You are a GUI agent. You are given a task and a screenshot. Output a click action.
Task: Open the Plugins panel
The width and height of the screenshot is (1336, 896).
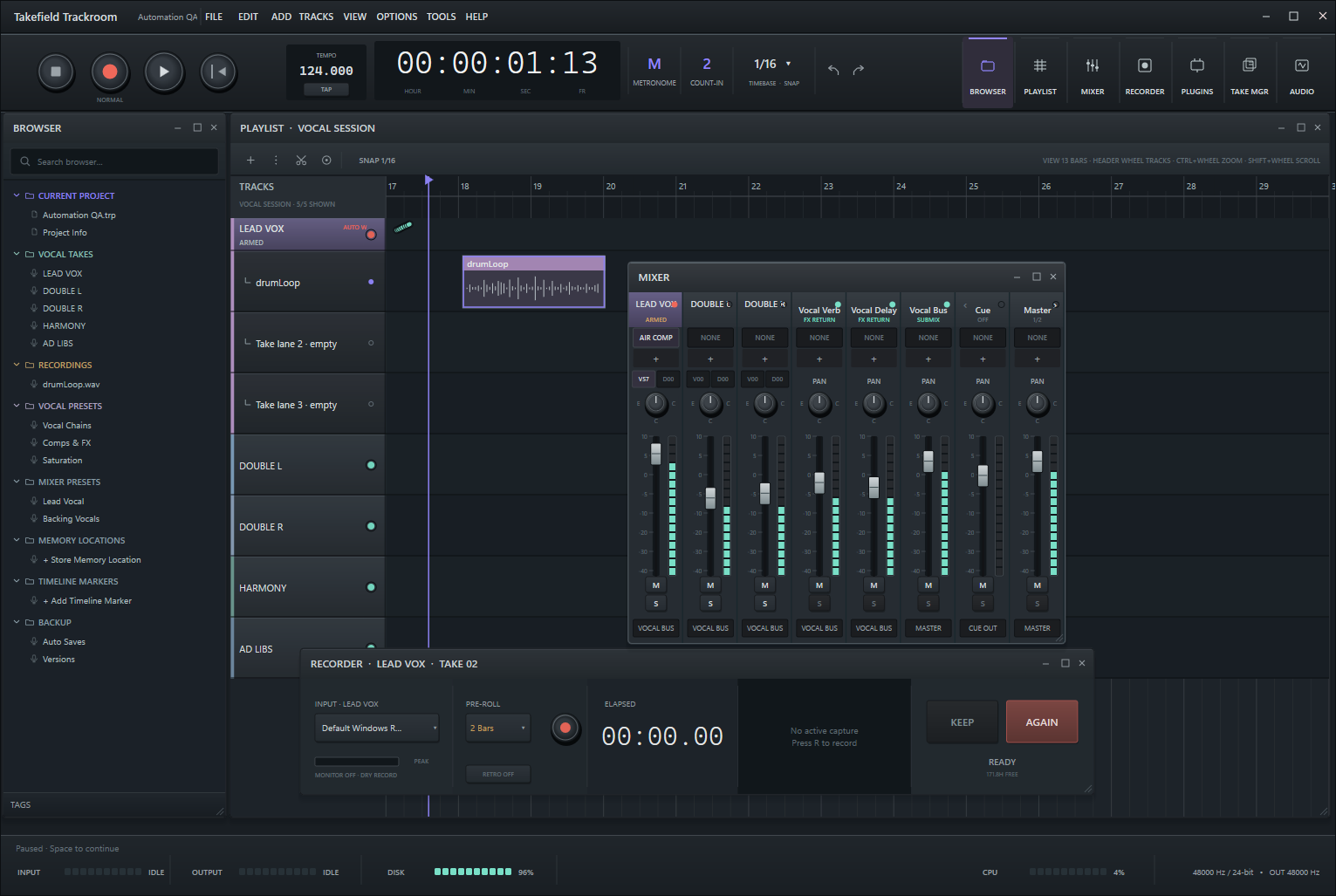coord(1196,73)
